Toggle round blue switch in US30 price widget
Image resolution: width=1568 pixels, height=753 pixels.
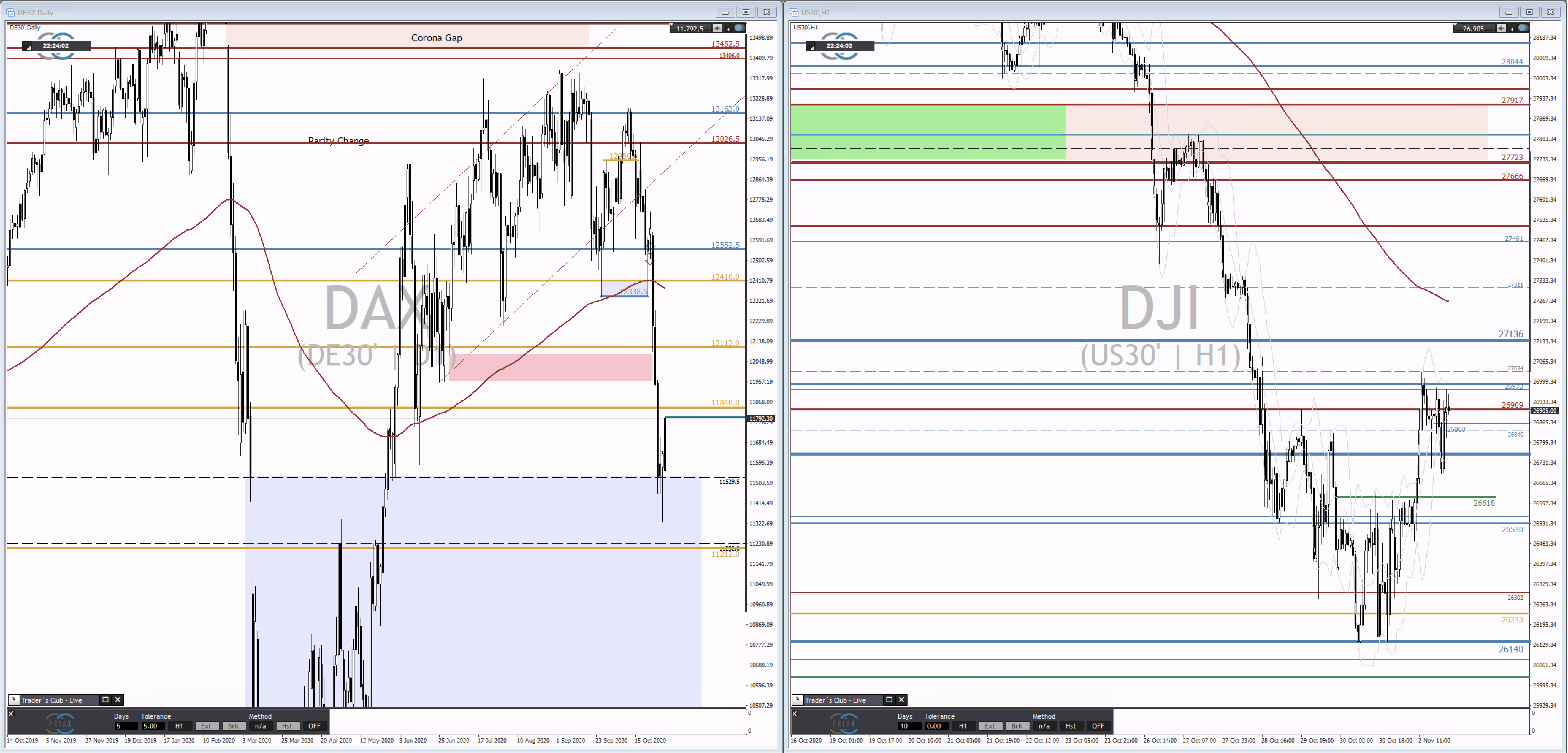click(x=1523, y=28)
